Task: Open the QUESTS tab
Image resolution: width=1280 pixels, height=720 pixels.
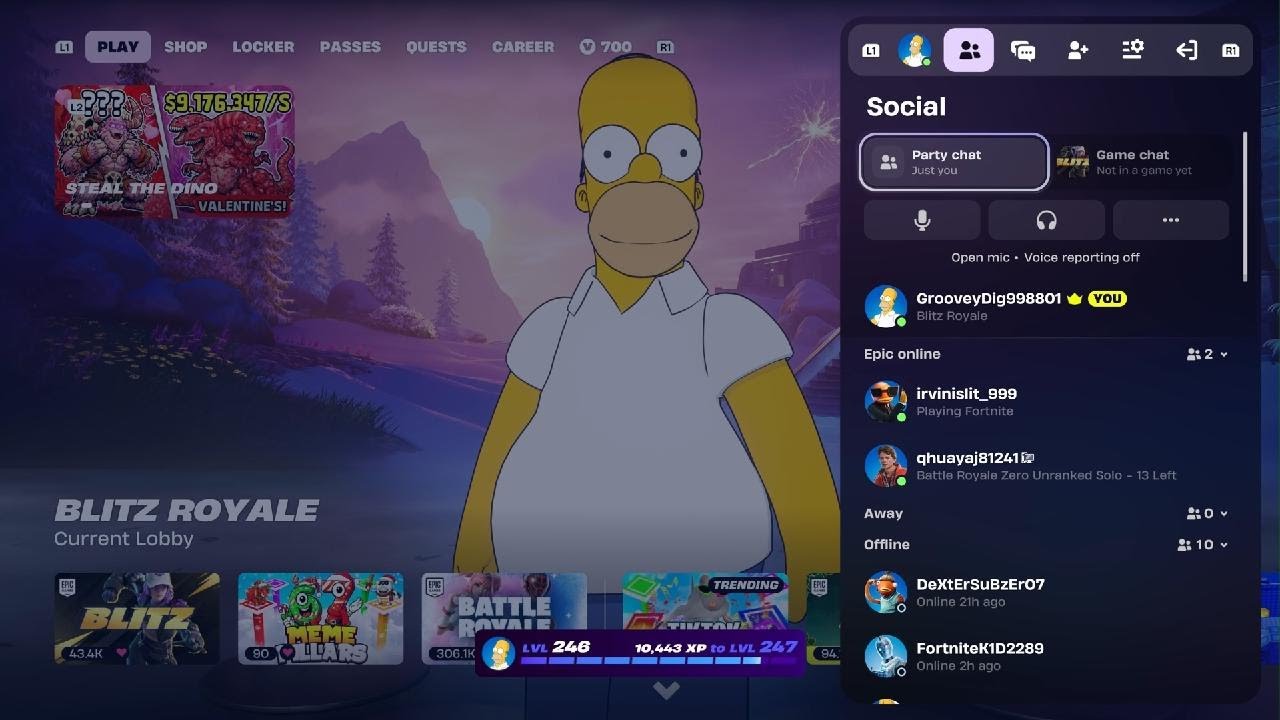Action: [x=436, y=47]
